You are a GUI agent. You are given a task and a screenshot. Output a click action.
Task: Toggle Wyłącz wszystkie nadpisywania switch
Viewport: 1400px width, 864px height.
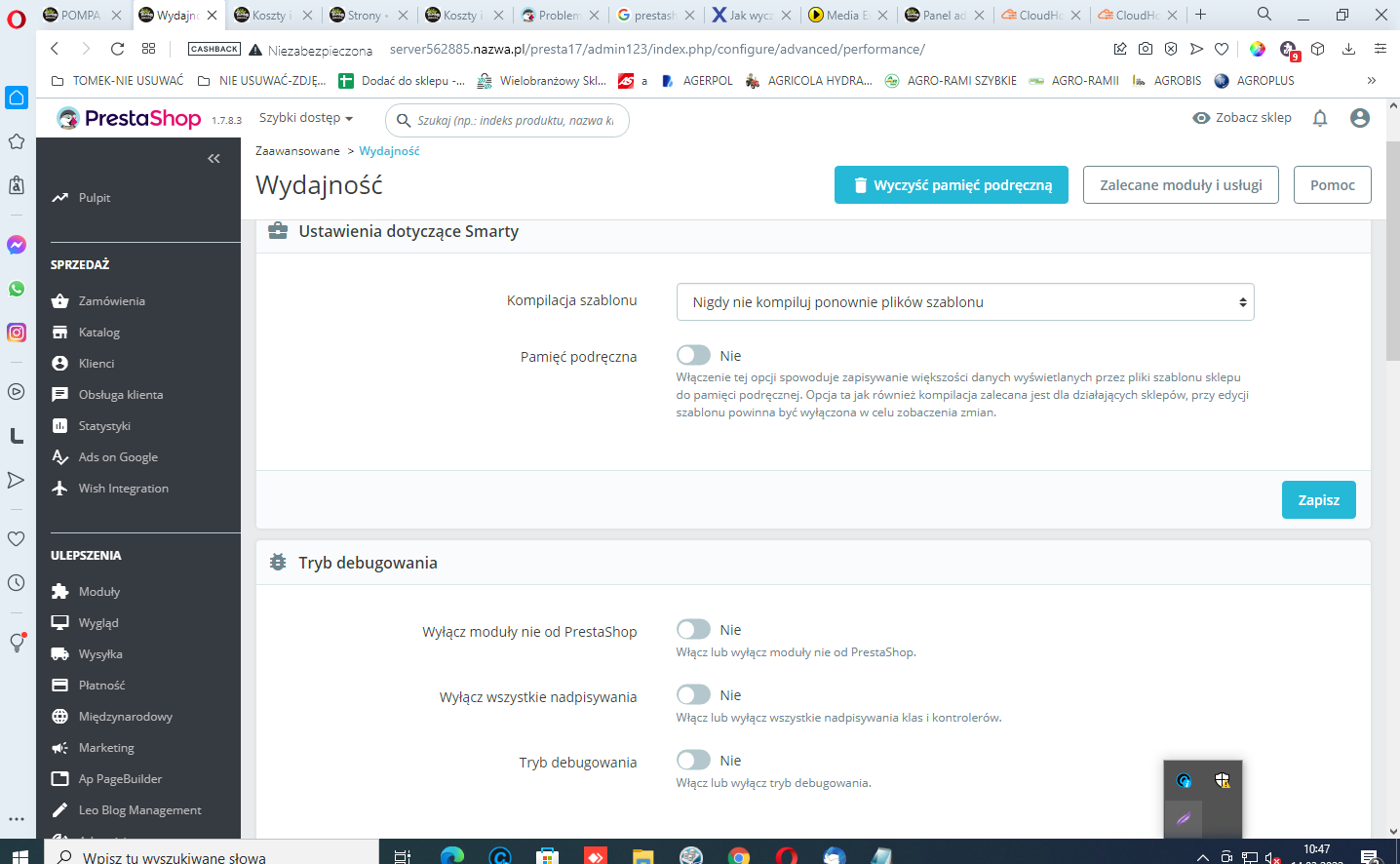tap(693, 694)
